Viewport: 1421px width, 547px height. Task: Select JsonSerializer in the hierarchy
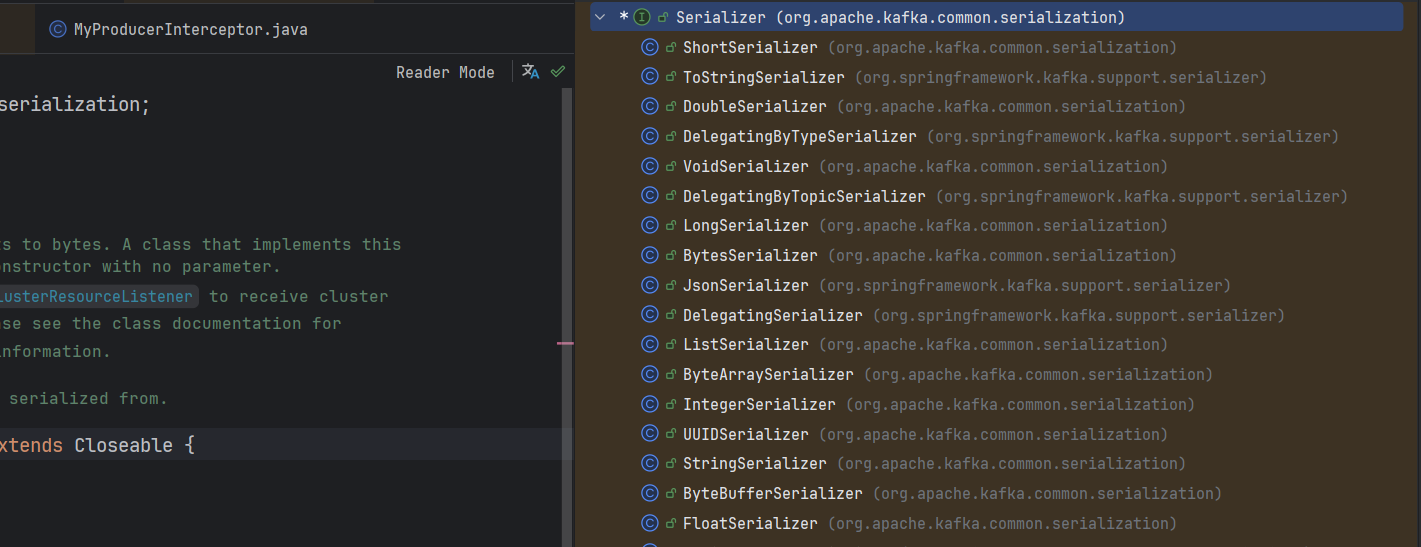pos(746,285)
